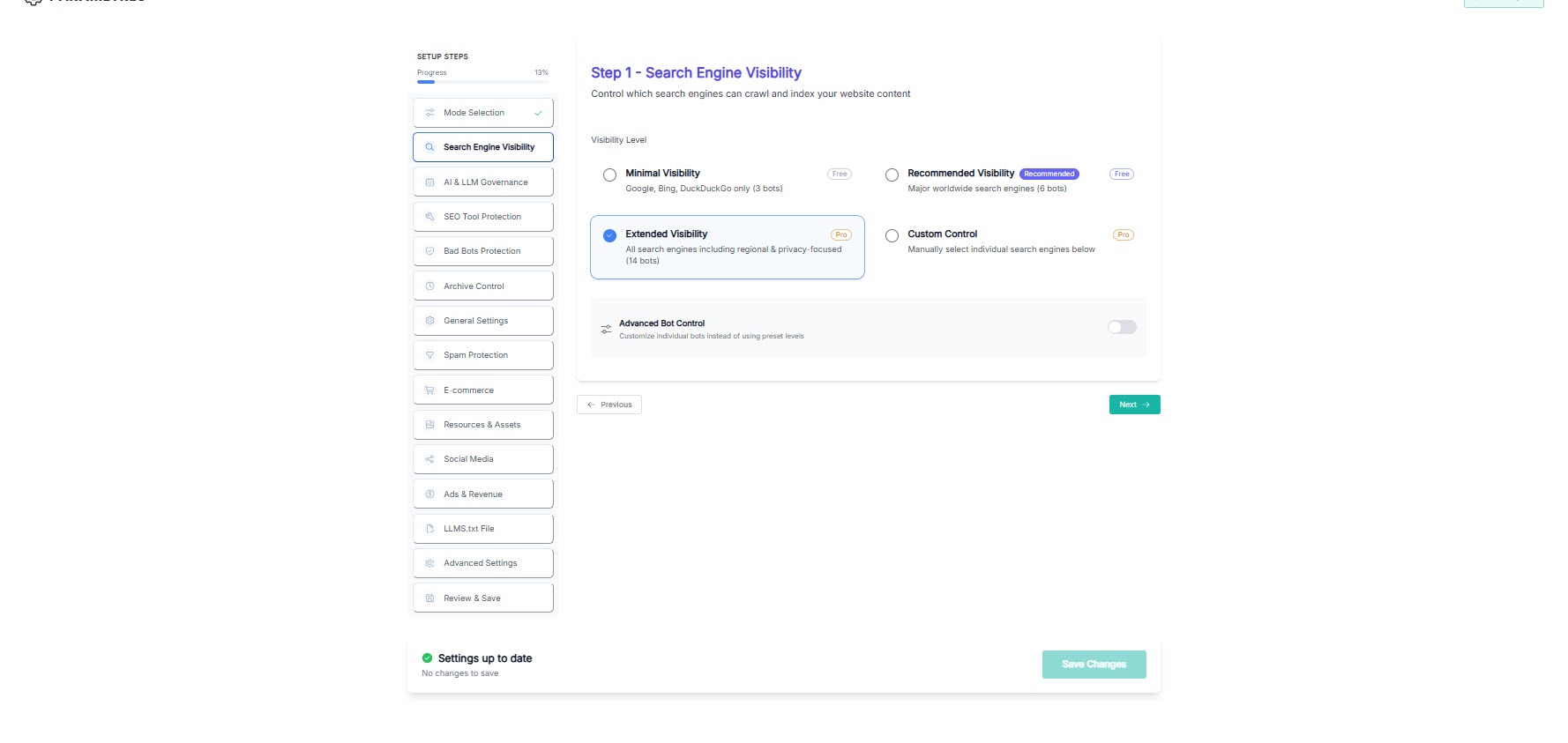
Task: Open the Mode Selection step
Action: tap(483, 113)
